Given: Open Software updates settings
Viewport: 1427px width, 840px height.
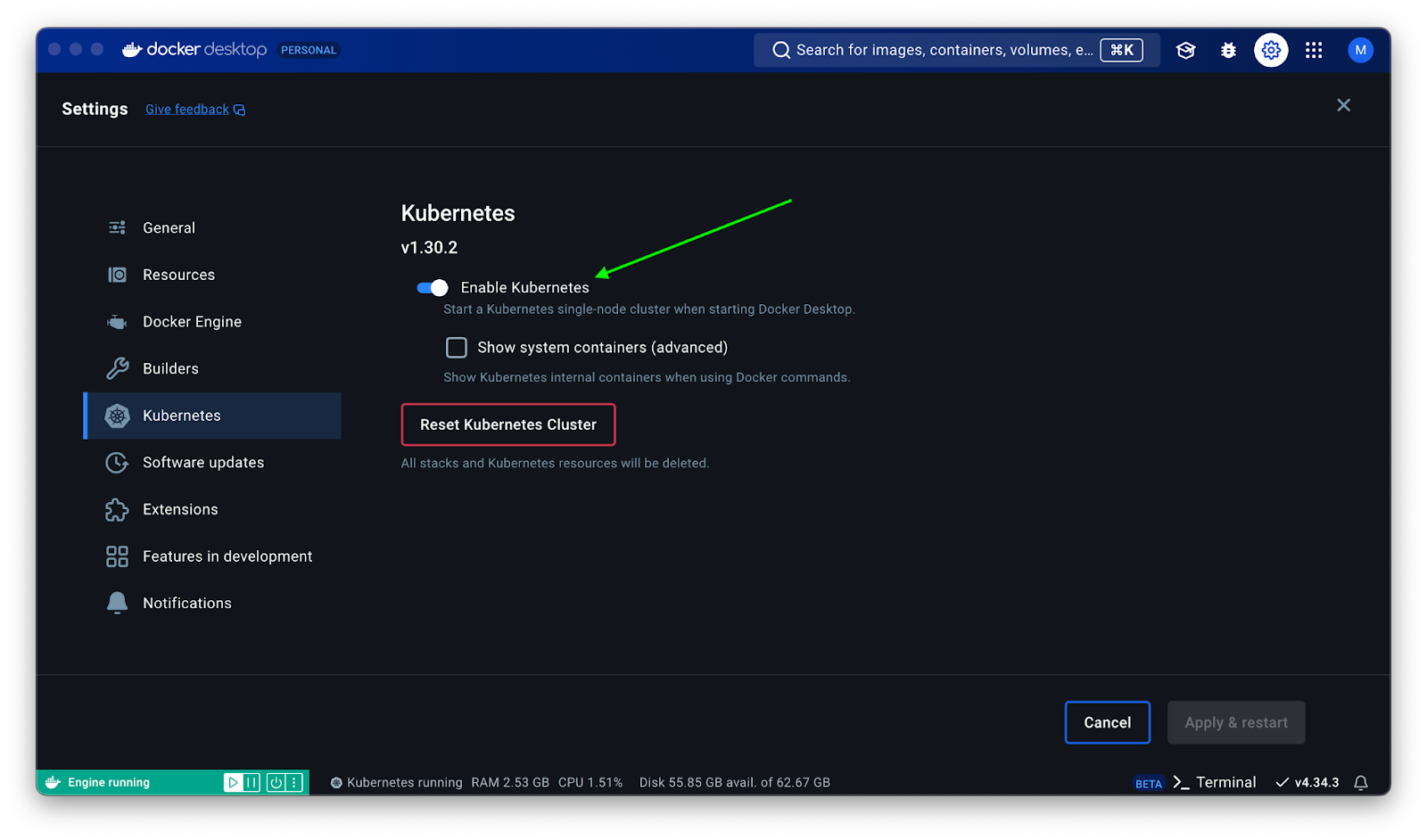Looking at the screenshot, I should (212, 462).
